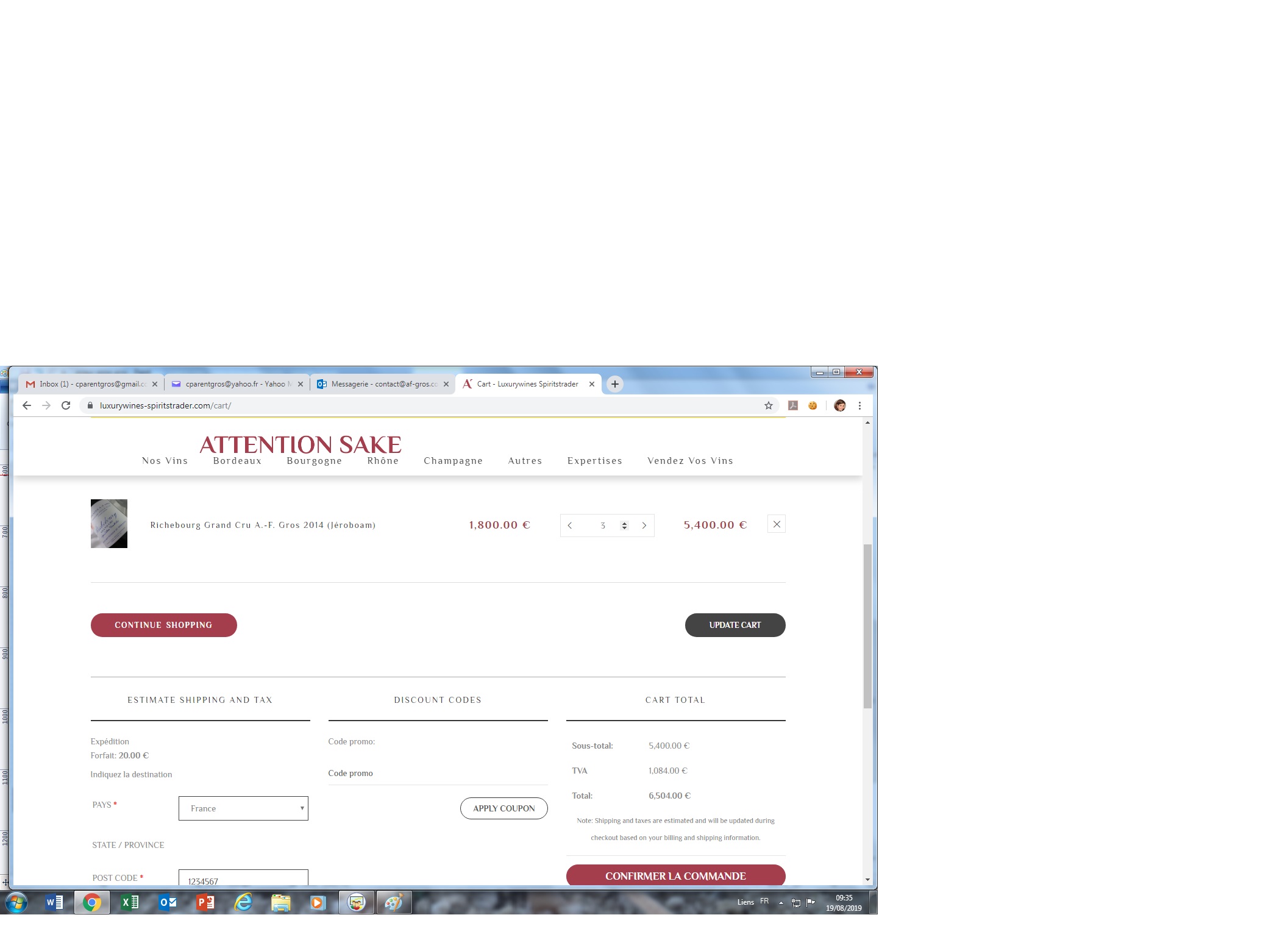Viewport: 1288px width, 937px height.
Task: Launch Internet Explorer from the taskbar
Action: tap(243, 902)
